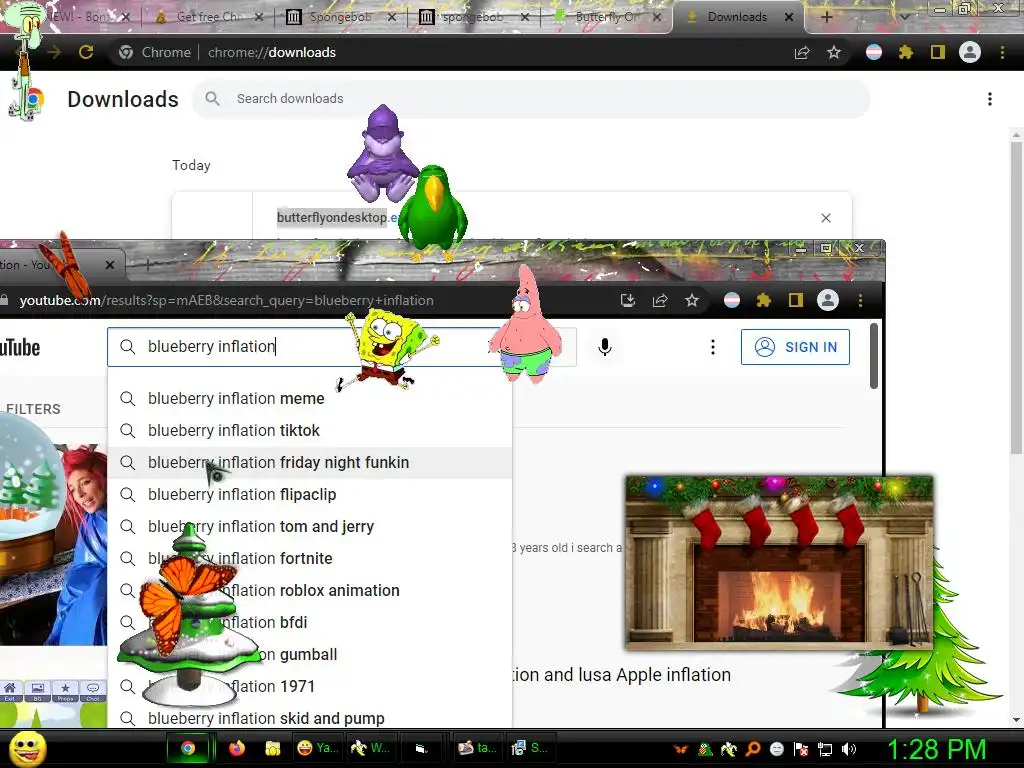This screenshot has height=768, width=1024.
Task: Open the tab search dropdown arrow
Action: click(x=904, y=17)
